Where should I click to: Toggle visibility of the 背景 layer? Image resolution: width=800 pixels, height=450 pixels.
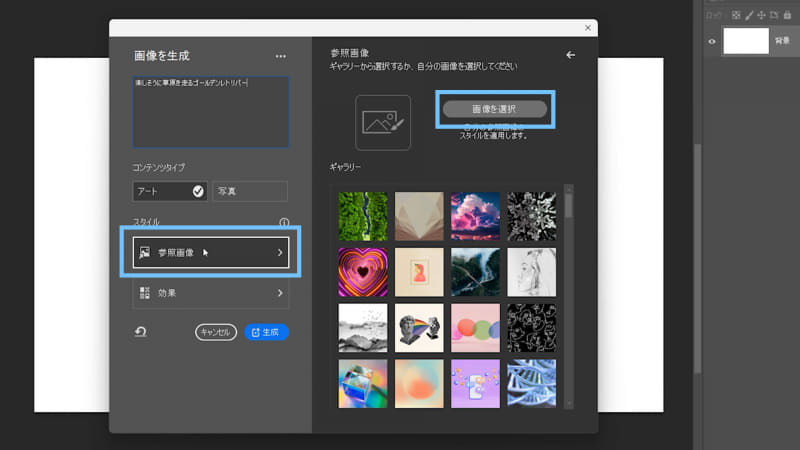tap(712, 41)
